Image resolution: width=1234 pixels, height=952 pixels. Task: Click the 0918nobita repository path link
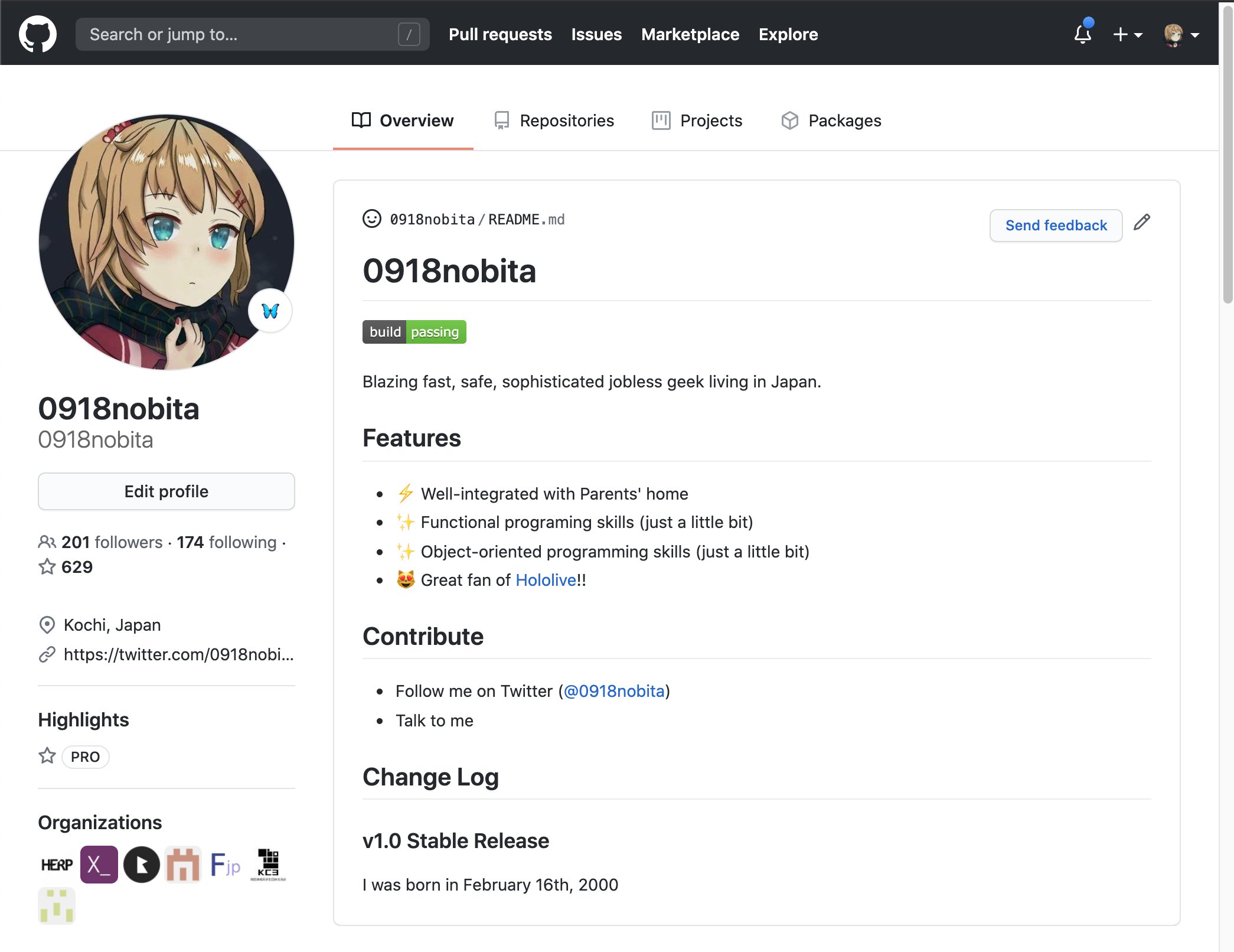(432, 220)
